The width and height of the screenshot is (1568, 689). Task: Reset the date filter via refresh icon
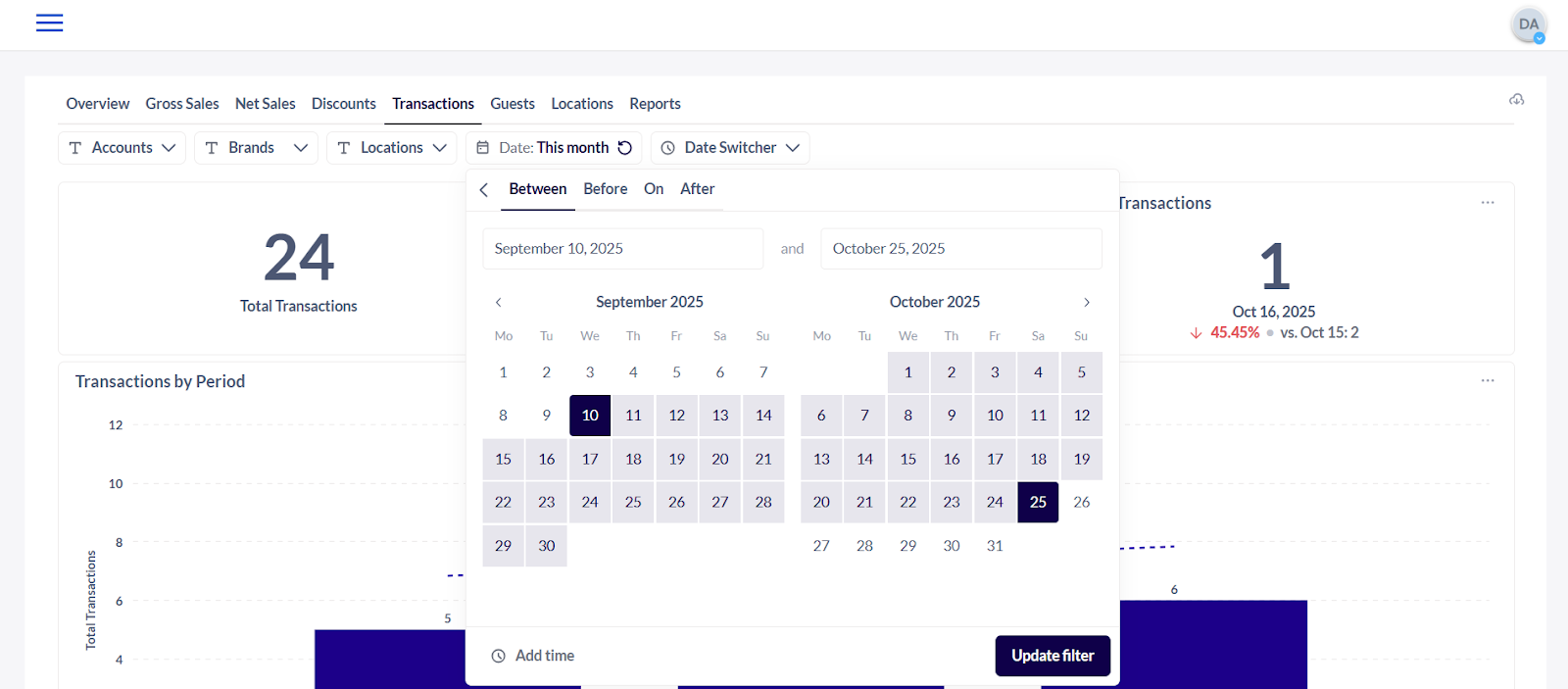point(625,148)
